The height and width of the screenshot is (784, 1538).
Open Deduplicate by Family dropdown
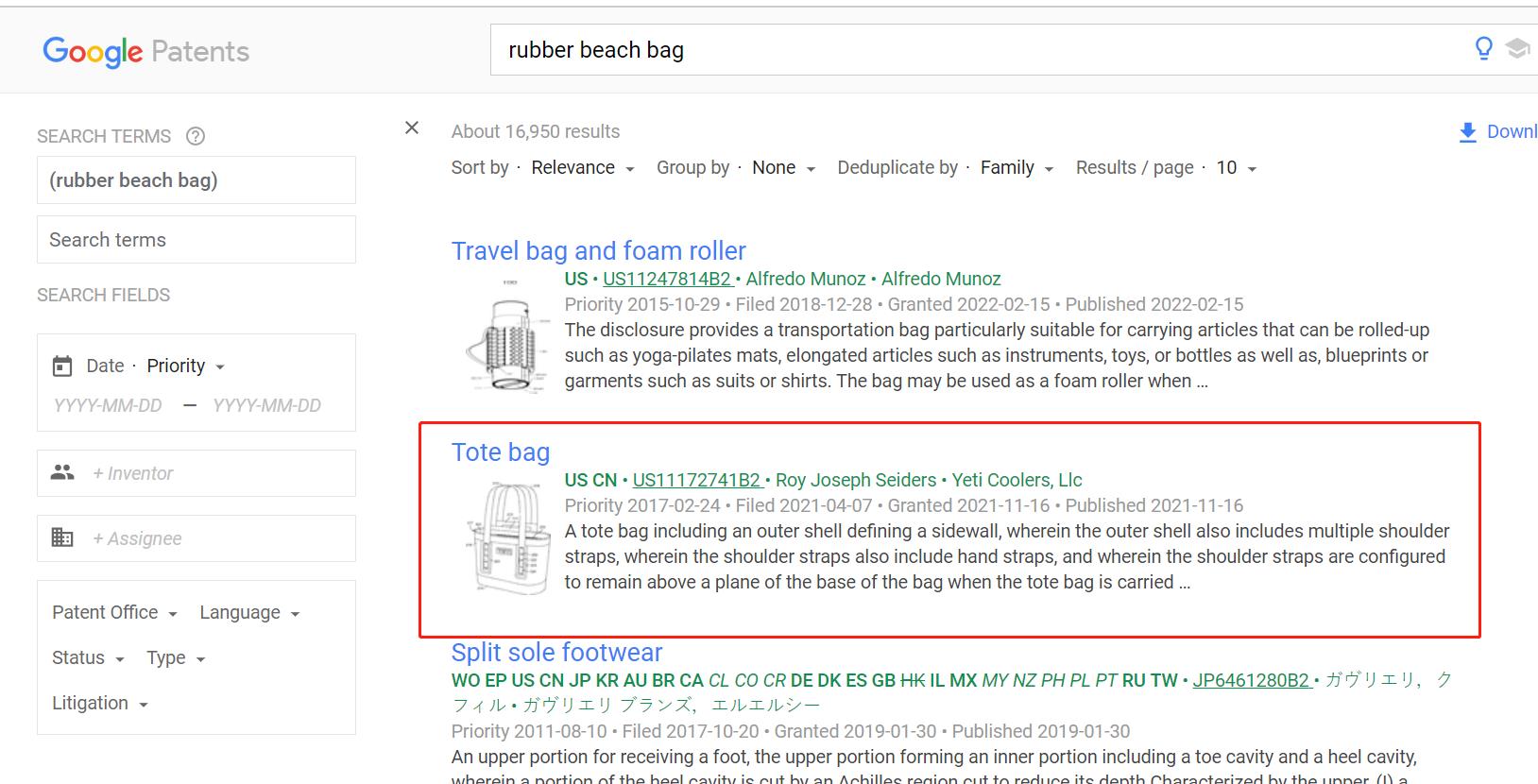click(x=1017, y=168)
